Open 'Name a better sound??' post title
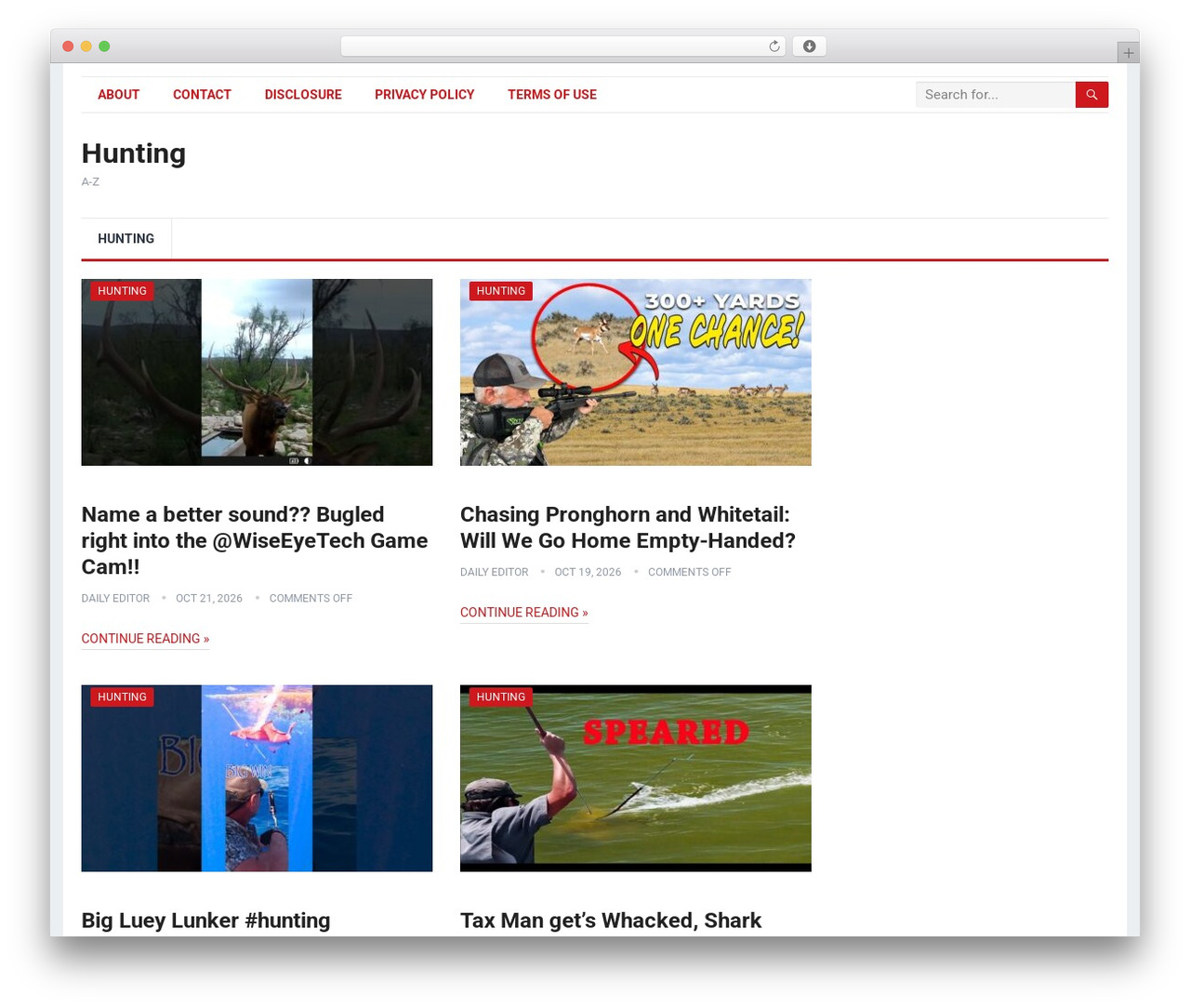The image size is (1190, 1008). click(255, 540)
